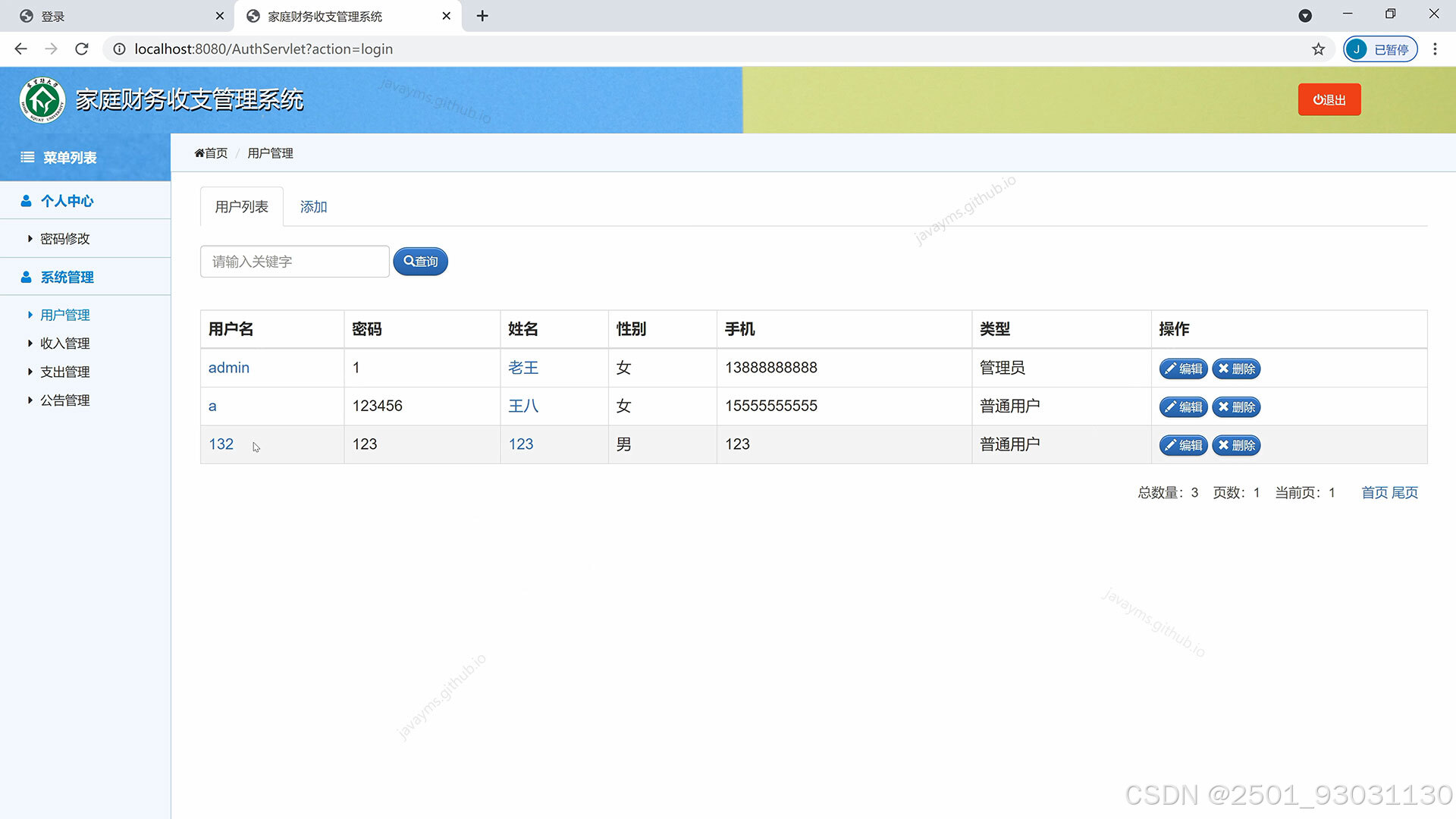
Task: Click the browser back arrow
Action: click(20, 49)
